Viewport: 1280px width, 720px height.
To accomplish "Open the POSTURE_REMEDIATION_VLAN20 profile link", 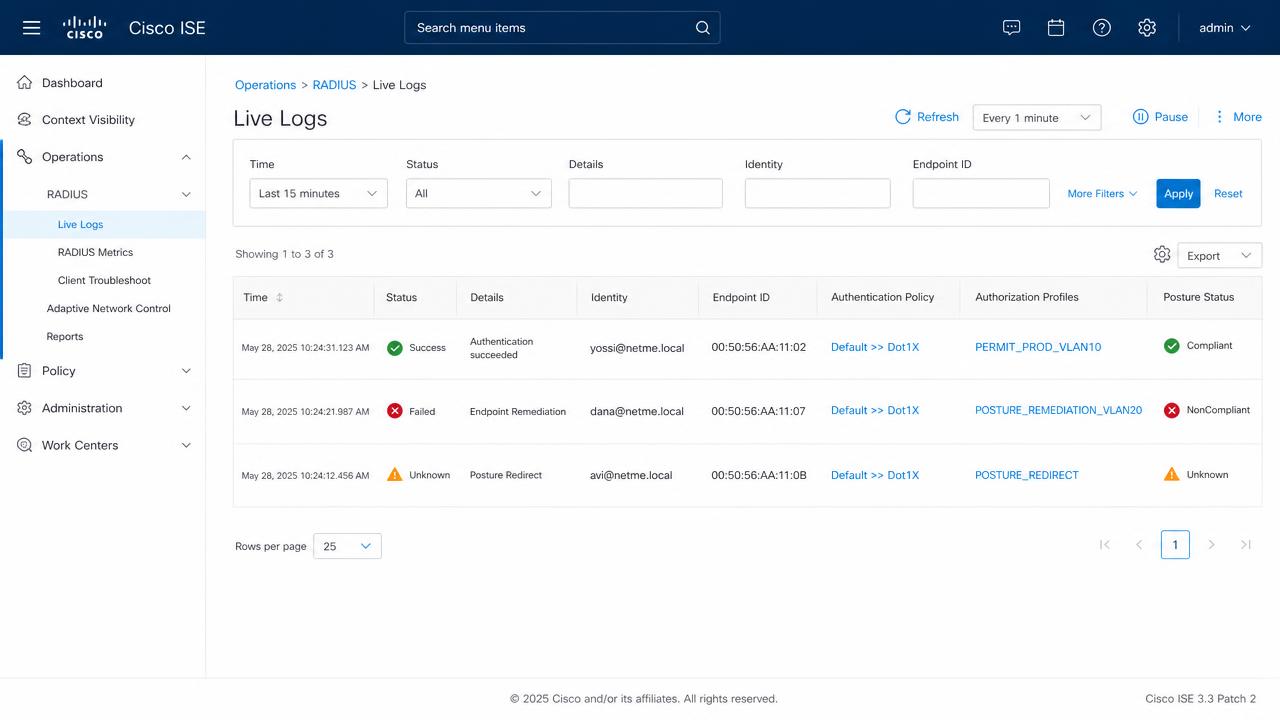I will point(1058,411).
